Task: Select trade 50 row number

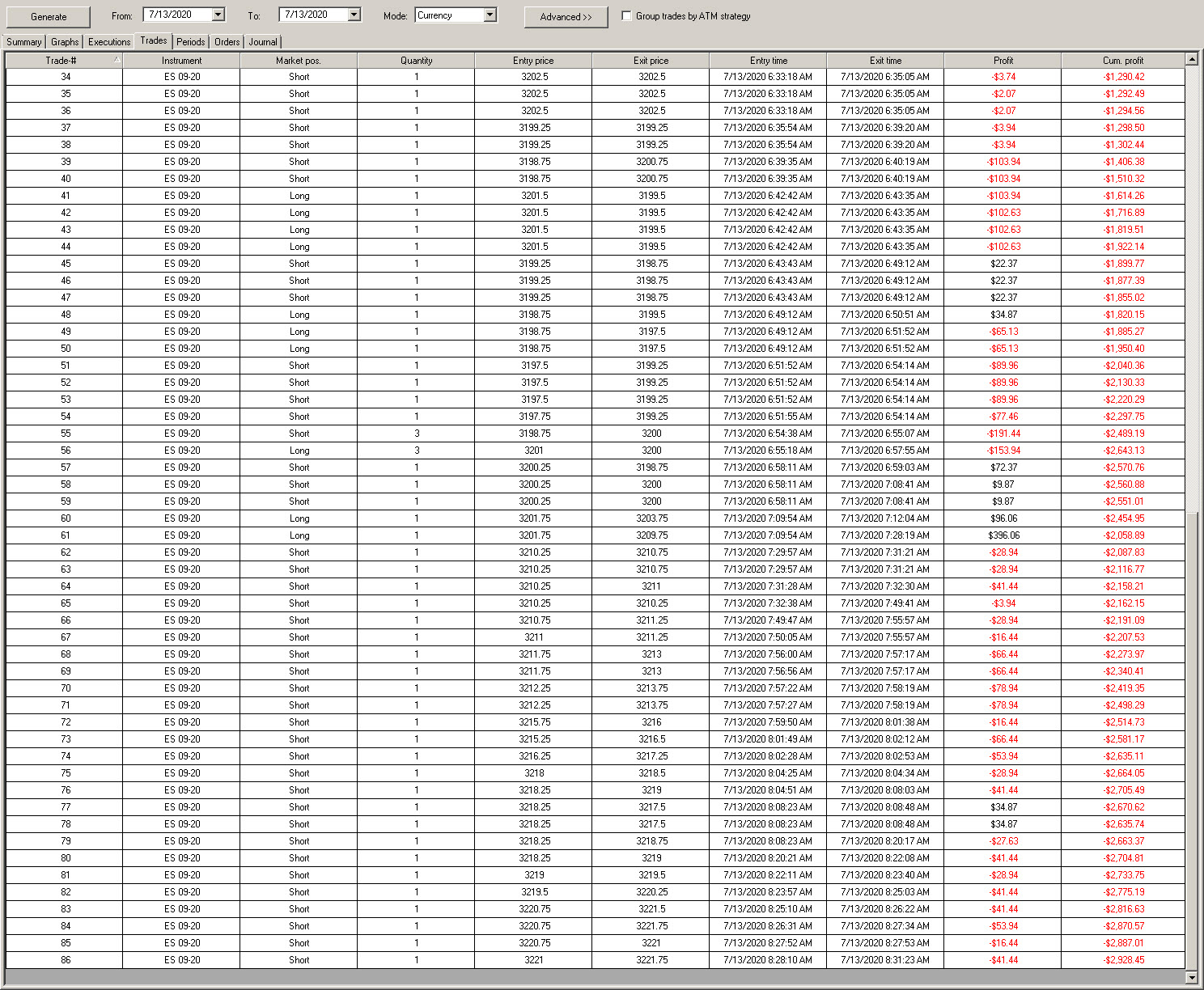Action: (x=66, y=349)
